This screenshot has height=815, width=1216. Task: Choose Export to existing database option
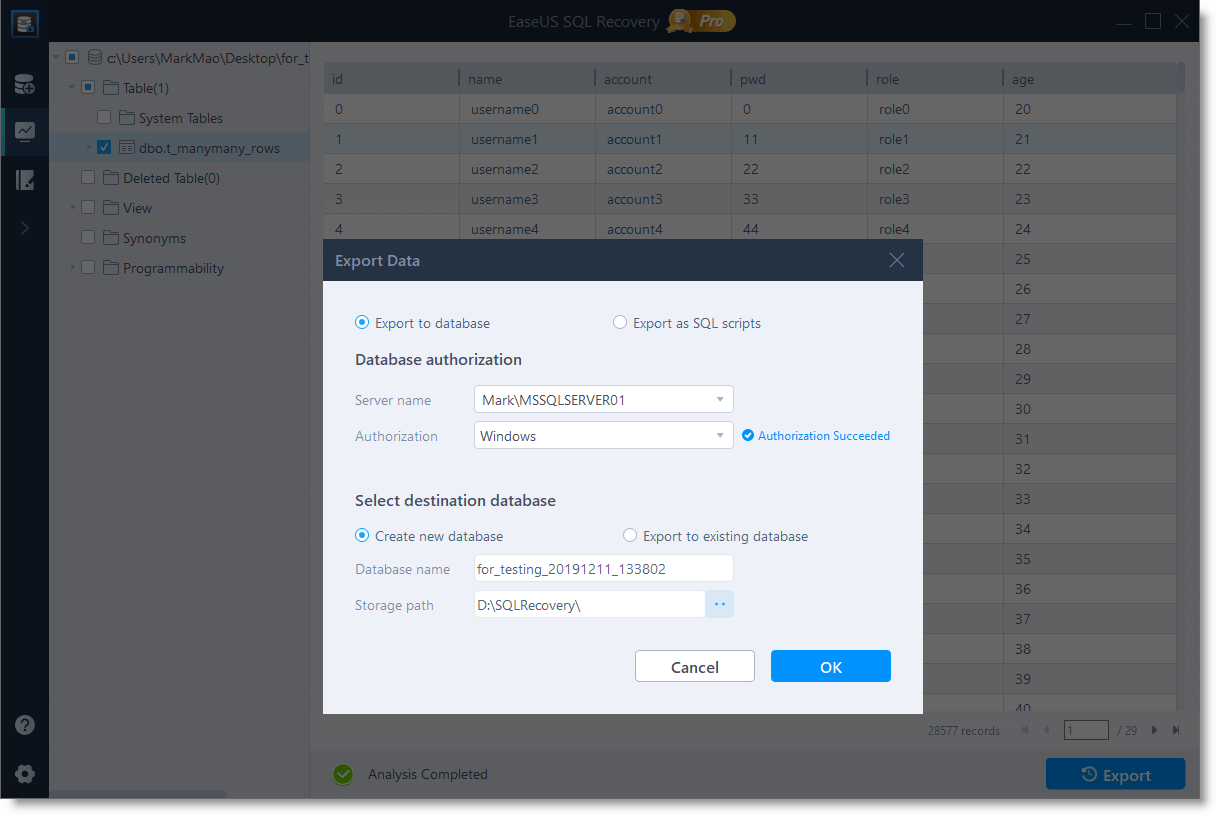(x=630, y=536)
